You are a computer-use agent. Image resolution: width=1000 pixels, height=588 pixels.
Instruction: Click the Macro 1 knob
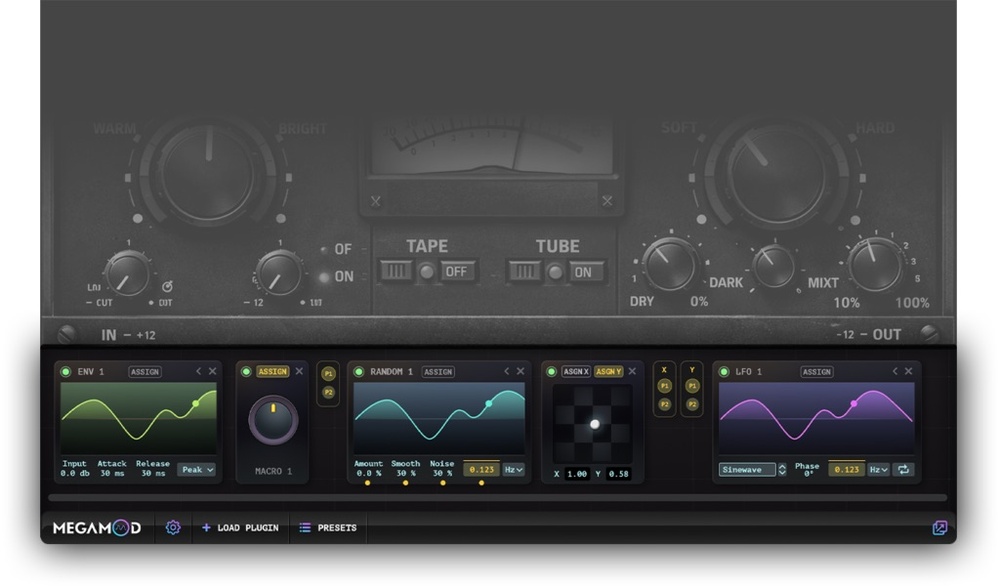coord(272,420)
